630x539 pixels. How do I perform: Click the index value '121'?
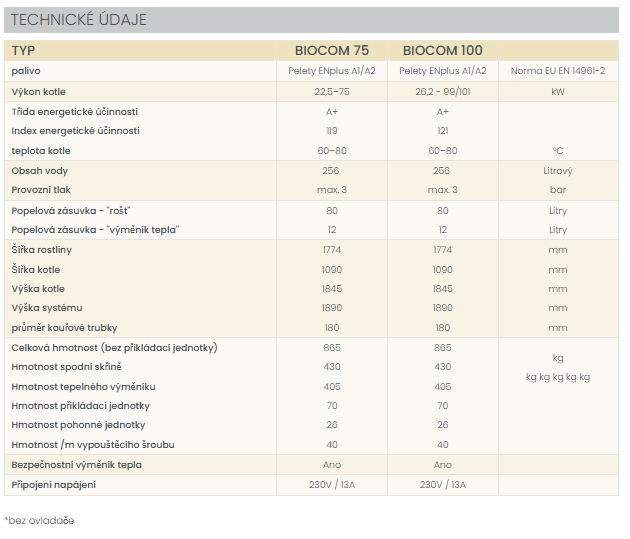[442, 131]
